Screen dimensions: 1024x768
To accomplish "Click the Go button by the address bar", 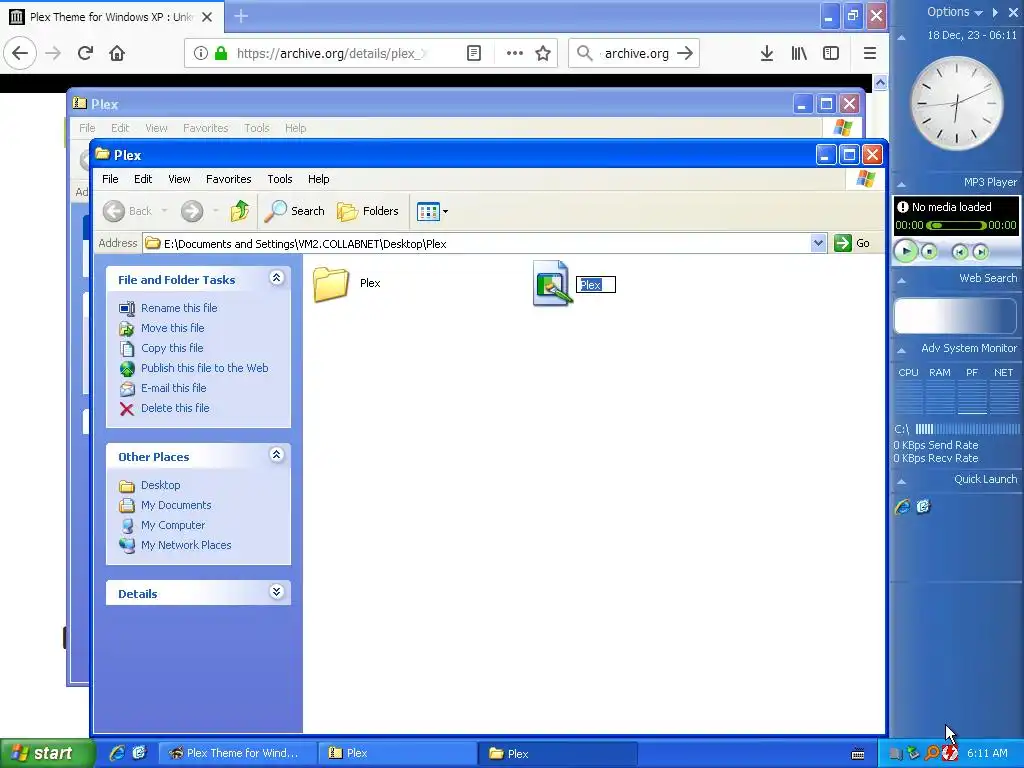I will (x=852, y=243).
